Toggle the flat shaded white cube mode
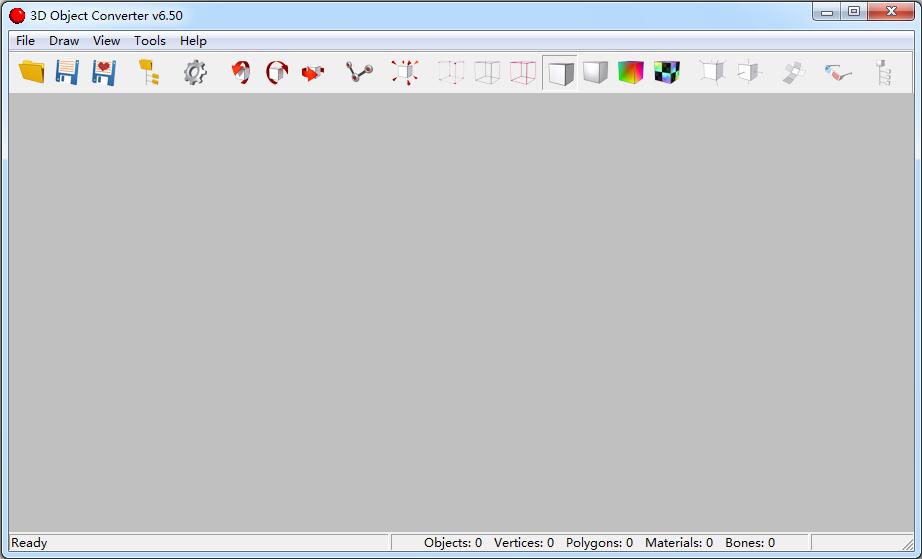The image size is (922, 559). click(560, 72)
